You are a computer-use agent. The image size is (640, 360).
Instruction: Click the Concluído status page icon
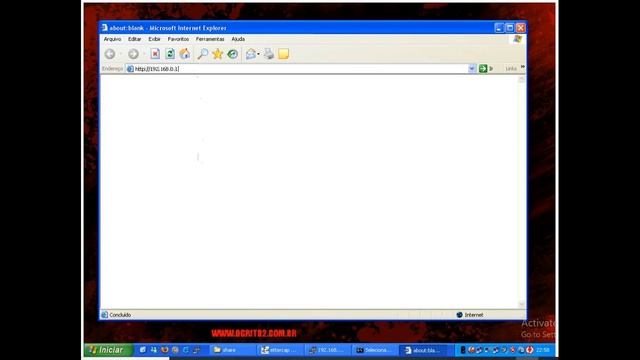(x=104, y=315)
